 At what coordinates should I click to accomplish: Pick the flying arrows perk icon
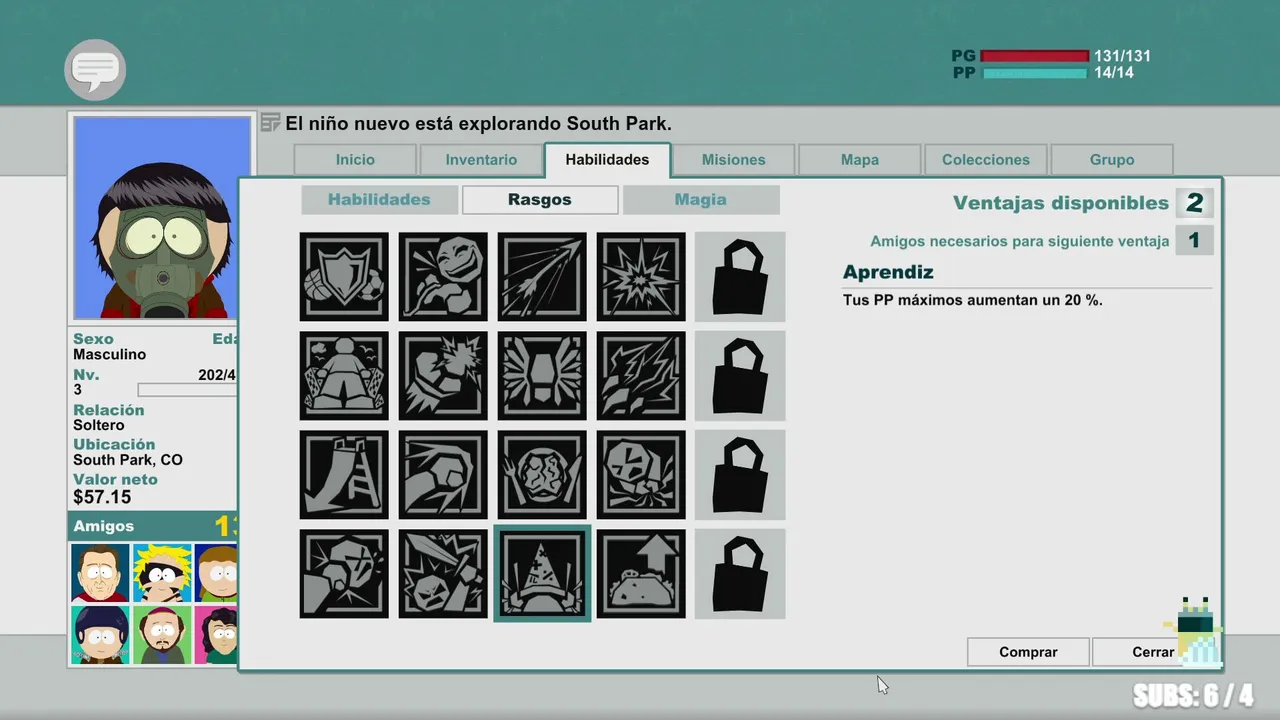click(542, 277)
